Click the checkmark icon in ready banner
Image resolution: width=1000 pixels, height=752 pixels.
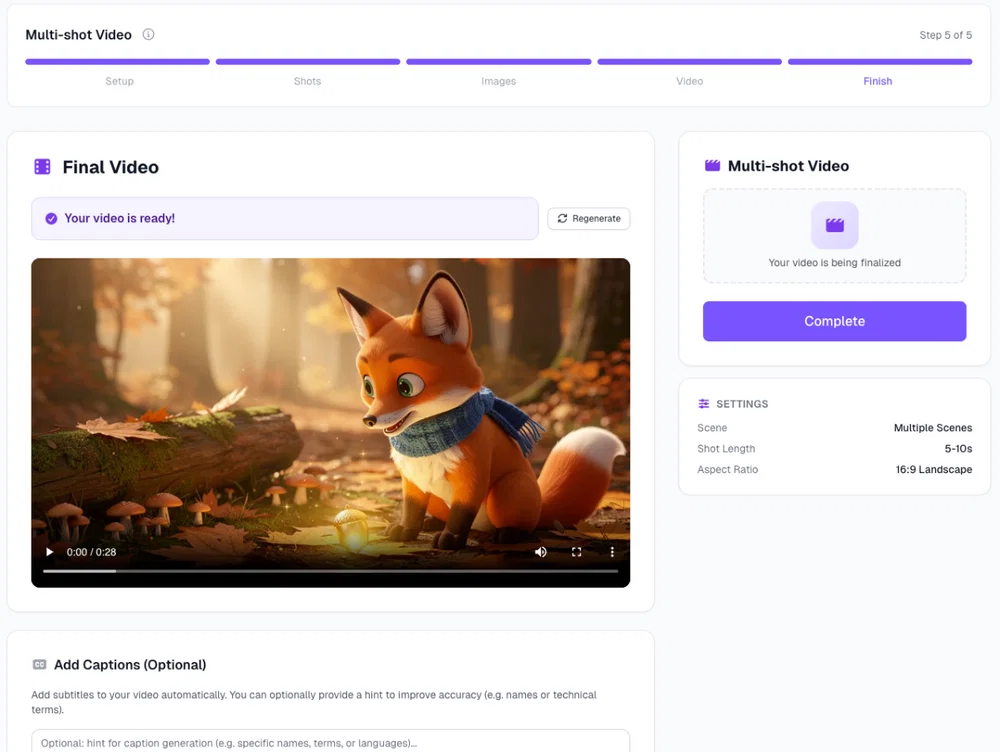(51, 218)
